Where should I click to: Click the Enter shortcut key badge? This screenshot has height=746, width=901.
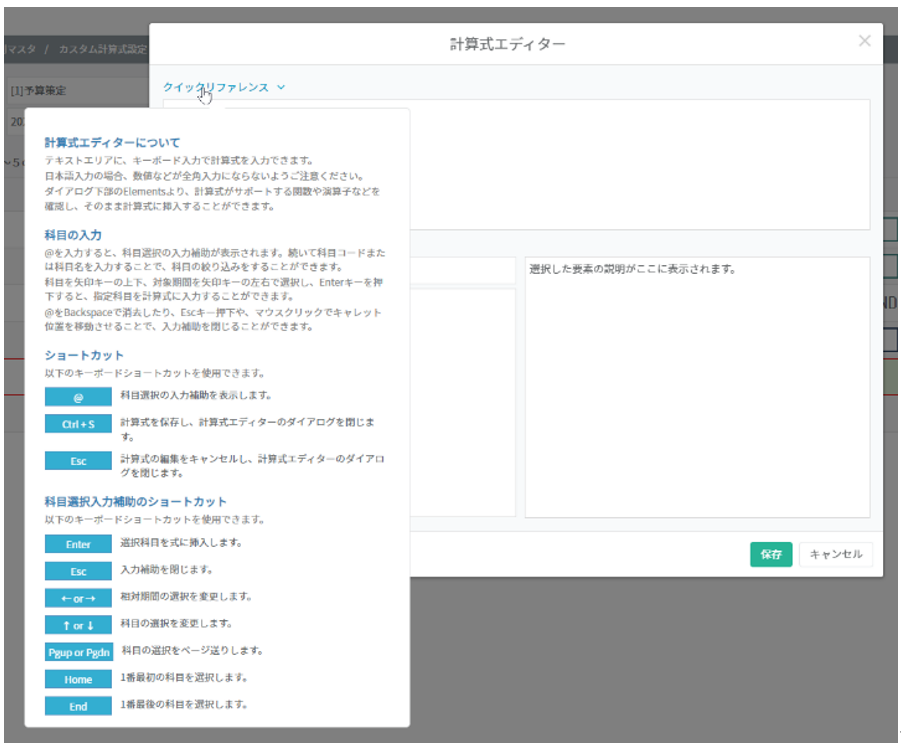click(x=78, y=545)
